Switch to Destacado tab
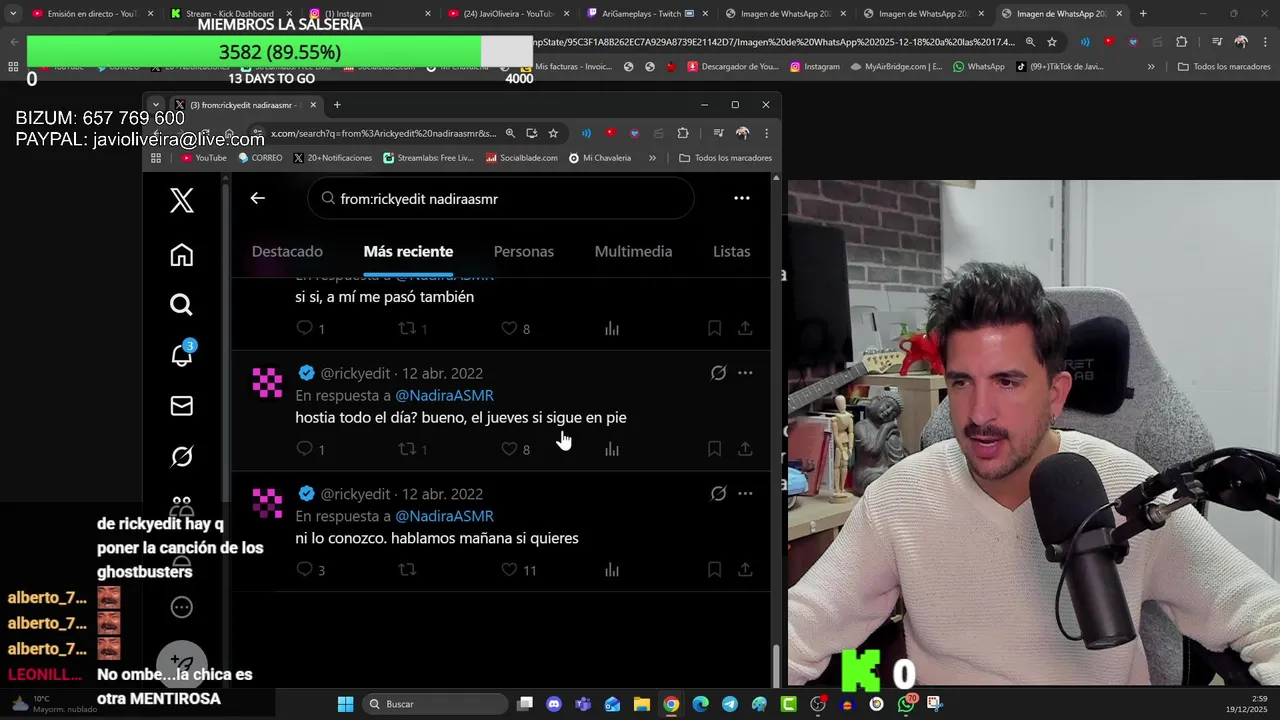This screenshot has width=1280, height=720. 287,251
